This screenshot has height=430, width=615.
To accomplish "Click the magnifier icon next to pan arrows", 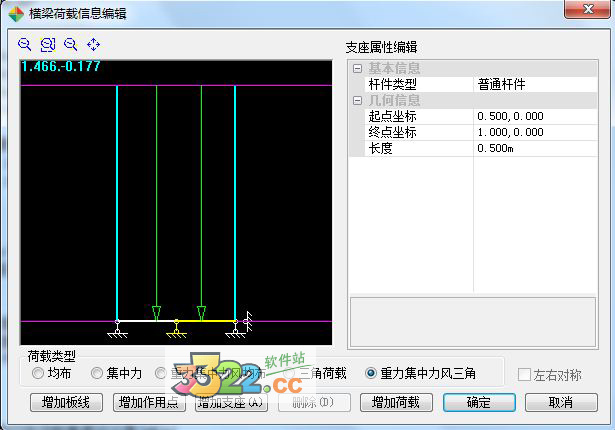I will coord(71,44).
